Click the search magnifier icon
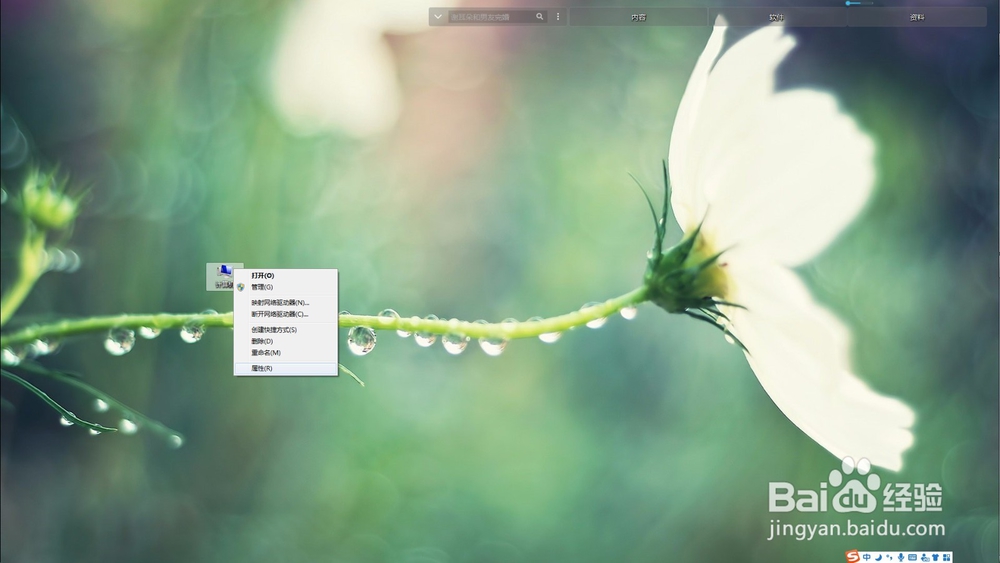The height and width of the screenshot is (563, 1000). click(540, 17)
